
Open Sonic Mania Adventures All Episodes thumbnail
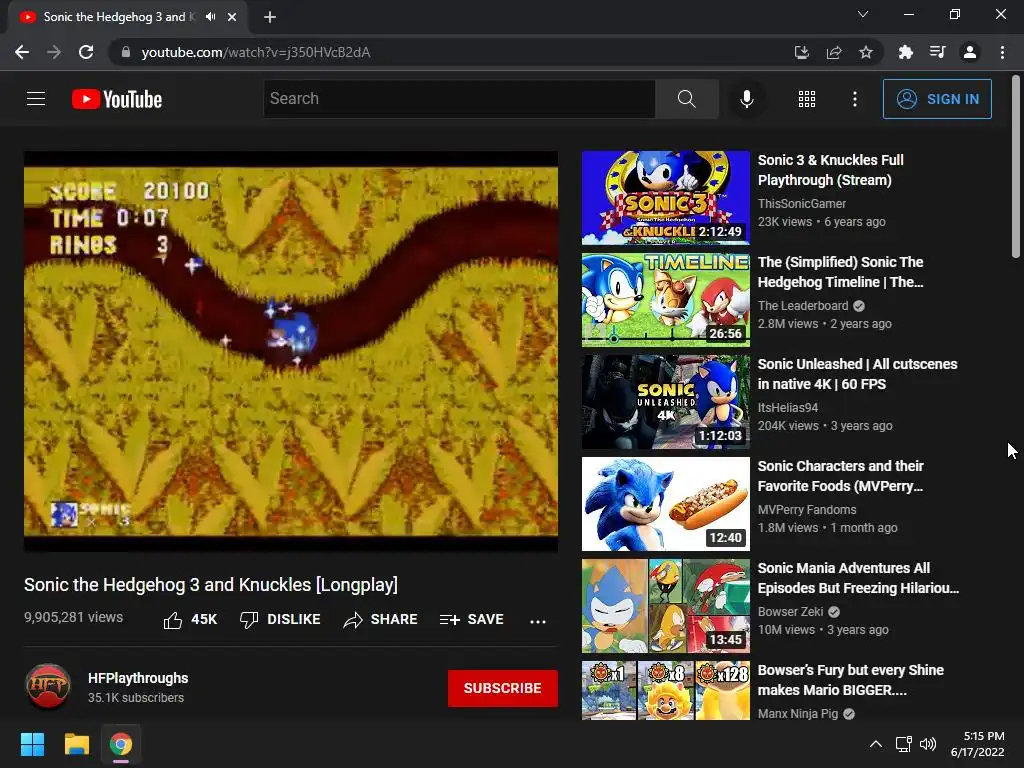tap(665, 605)
